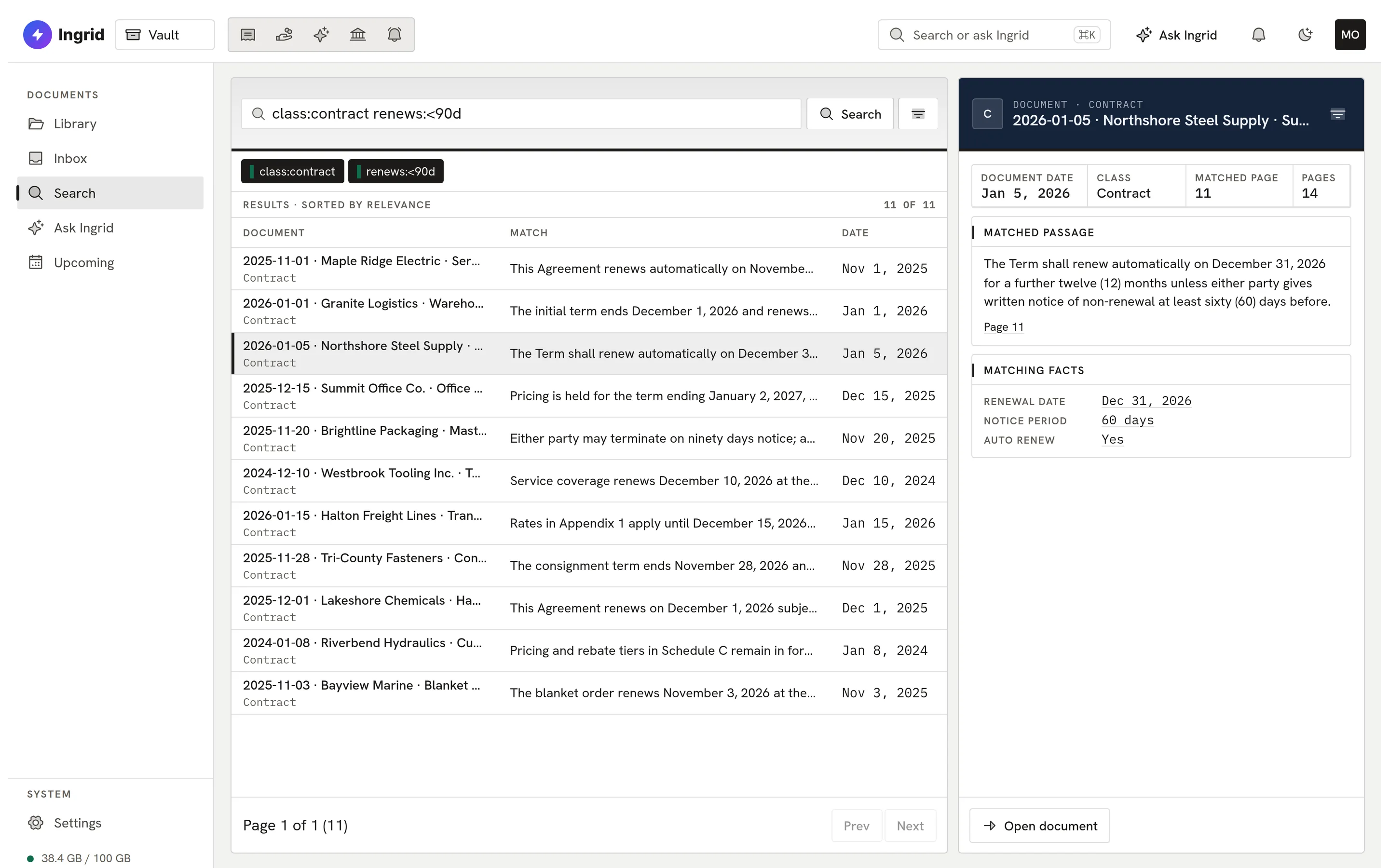
Task: Open Inbox from the sidebar
Action: pos(110,159)
